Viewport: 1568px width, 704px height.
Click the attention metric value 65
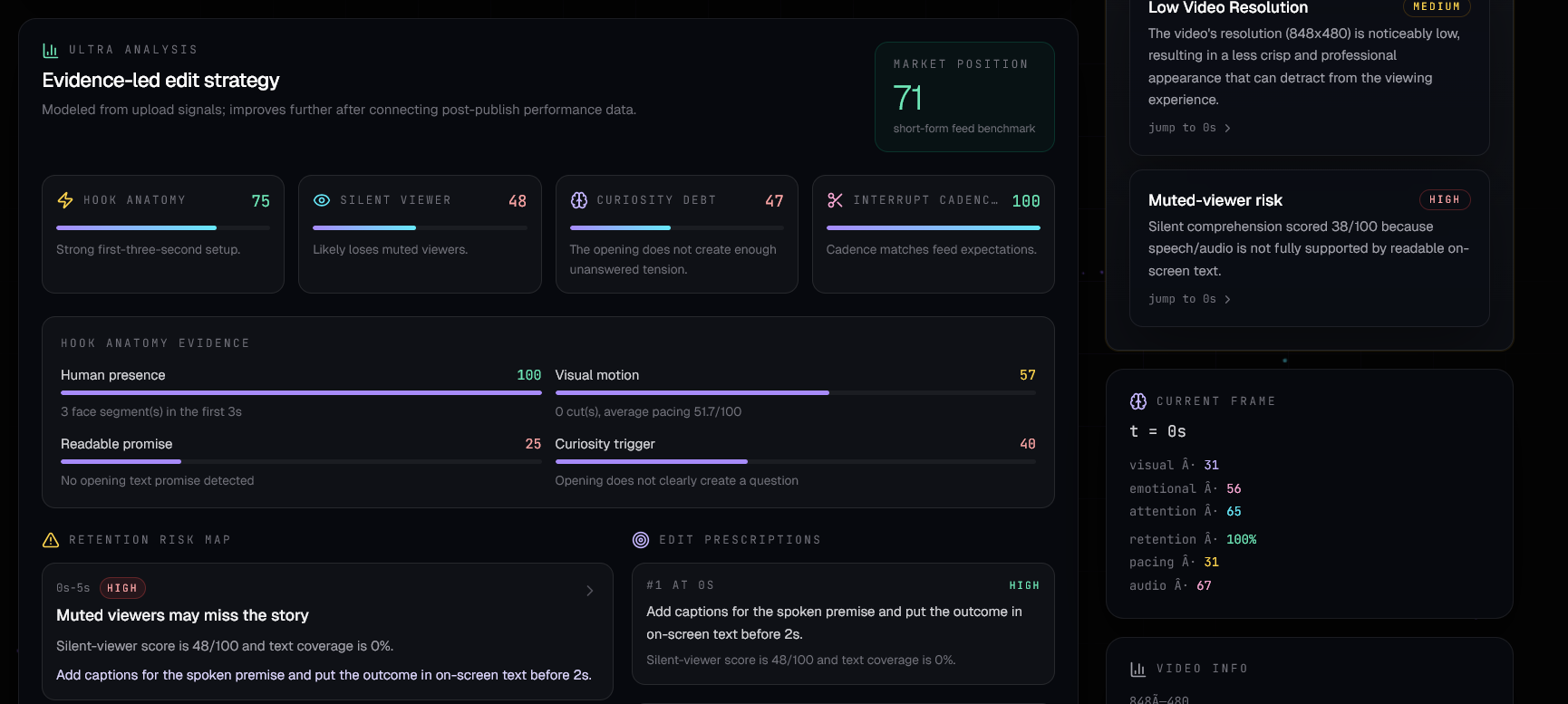[1234, 511]
